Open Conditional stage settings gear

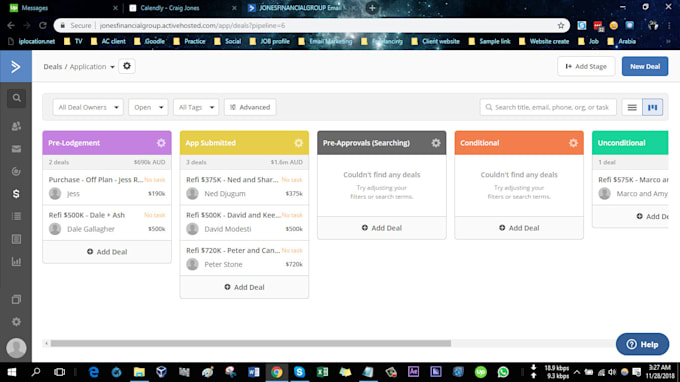tap(573, 143)
